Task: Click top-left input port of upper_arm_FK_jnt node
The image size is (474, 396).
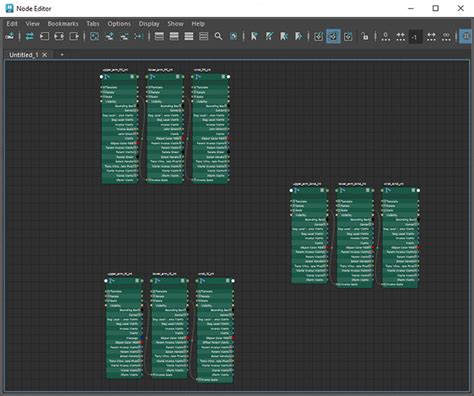Action: pyautogui.click(x=102, y=77)
